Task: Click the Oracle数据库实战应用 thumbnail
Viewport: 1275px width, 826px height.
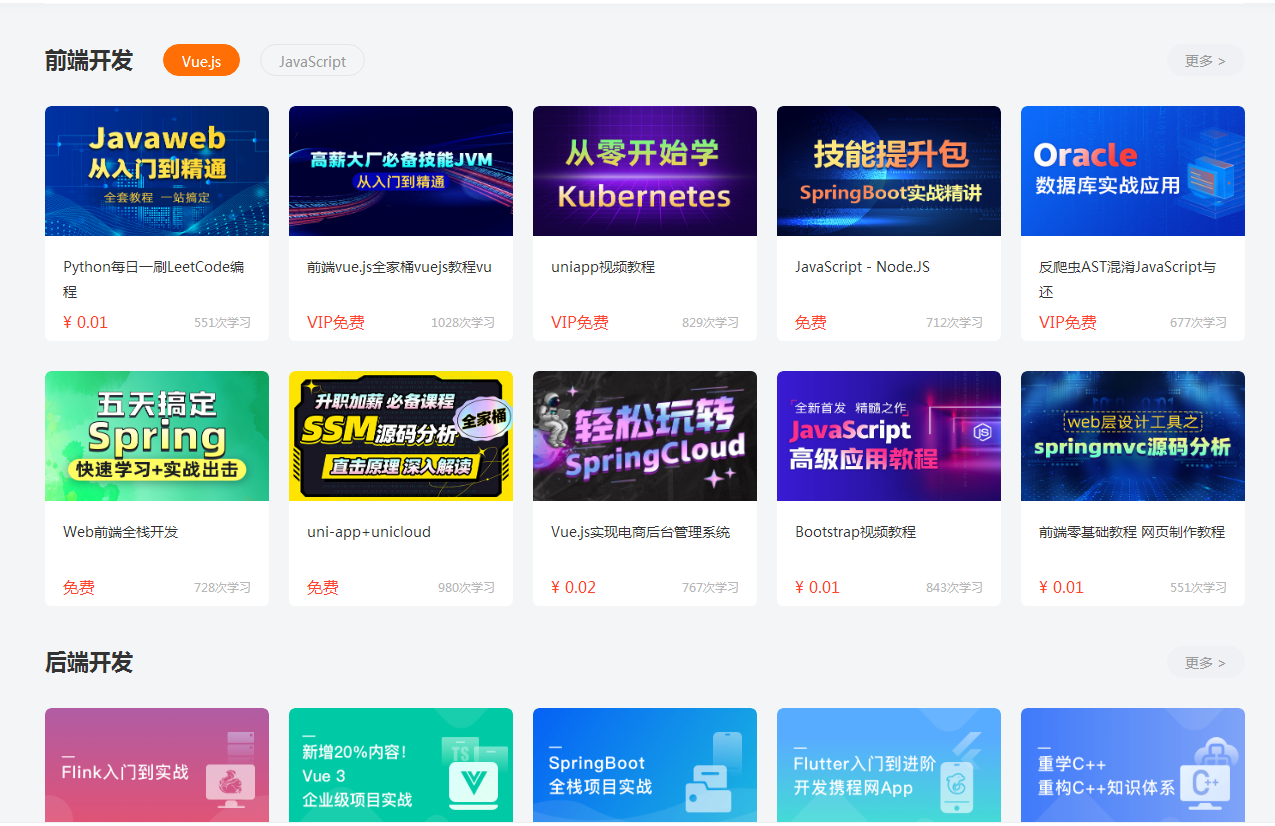Action: 1133,171
